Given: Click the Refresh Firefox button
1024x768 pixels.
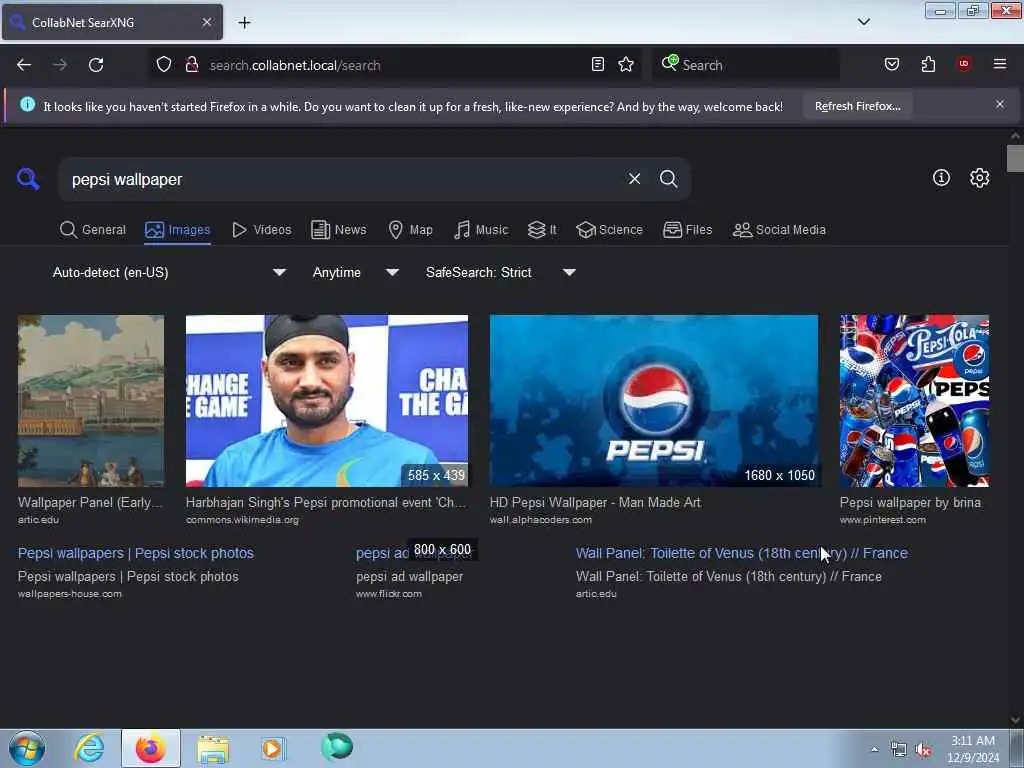Looking at the screenshot, I should tap(857, 106).
